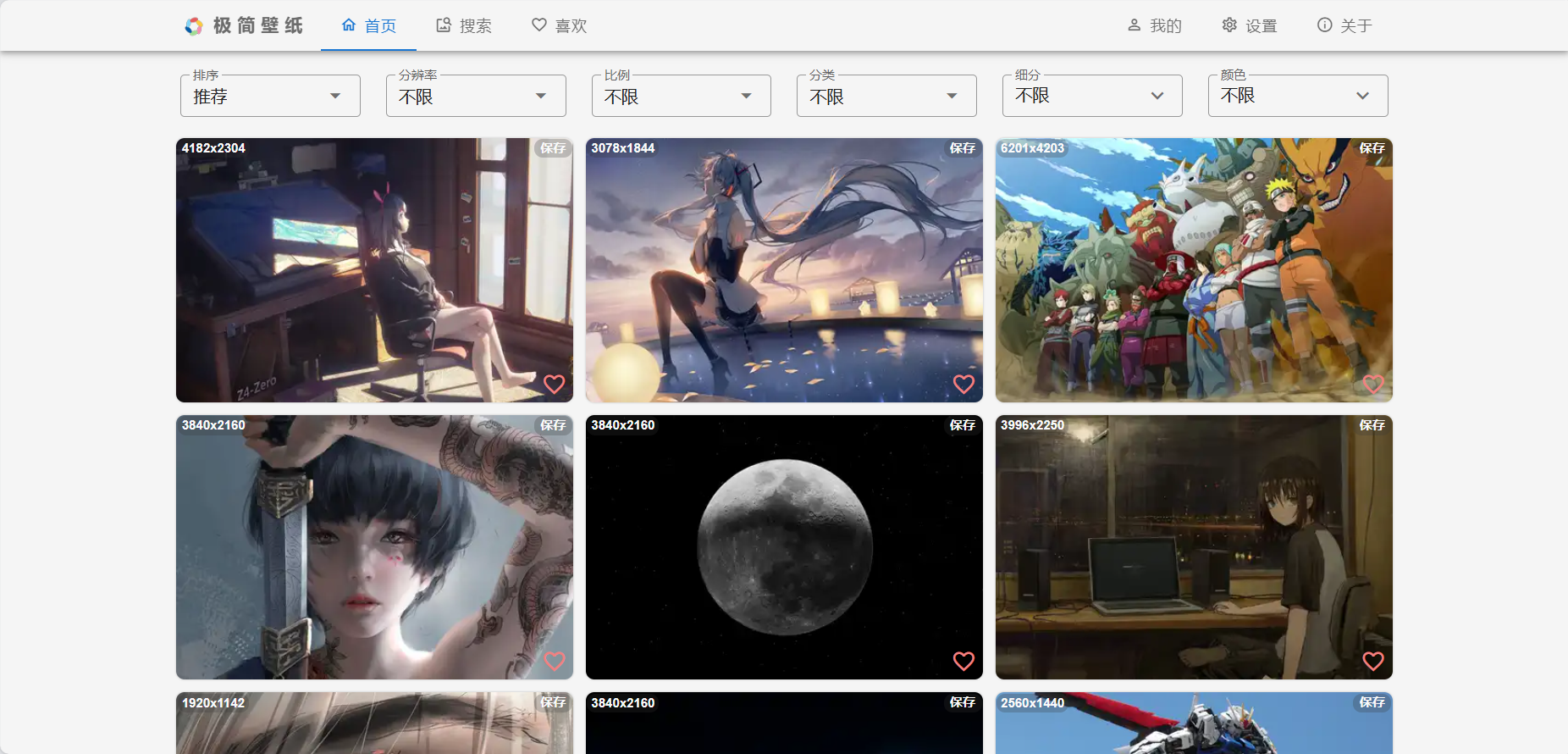
Task: Save the 4182x2304 wallpaper with 保存
Action: (553, 148)
